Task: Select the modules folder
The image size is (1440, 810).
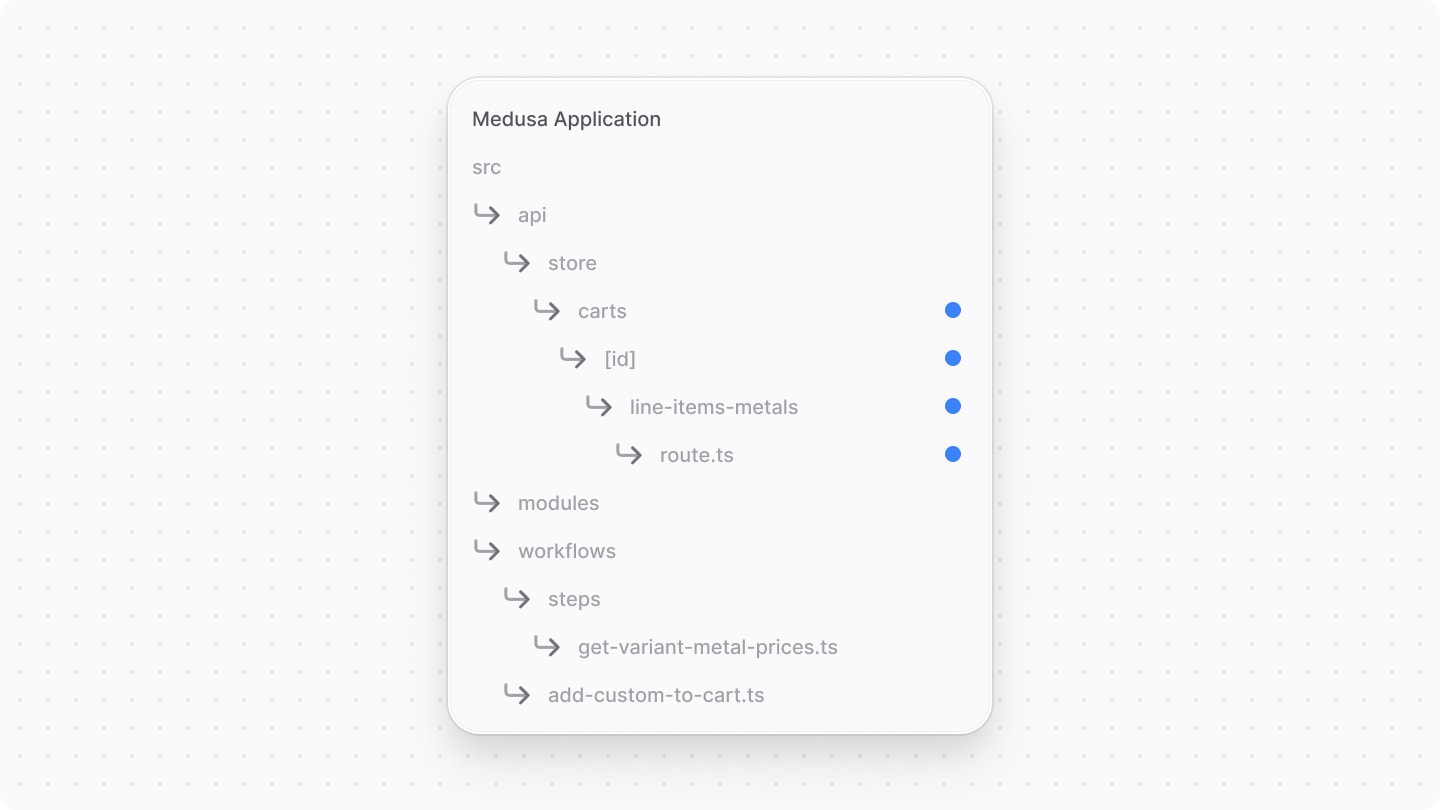Action: (558, 503)
